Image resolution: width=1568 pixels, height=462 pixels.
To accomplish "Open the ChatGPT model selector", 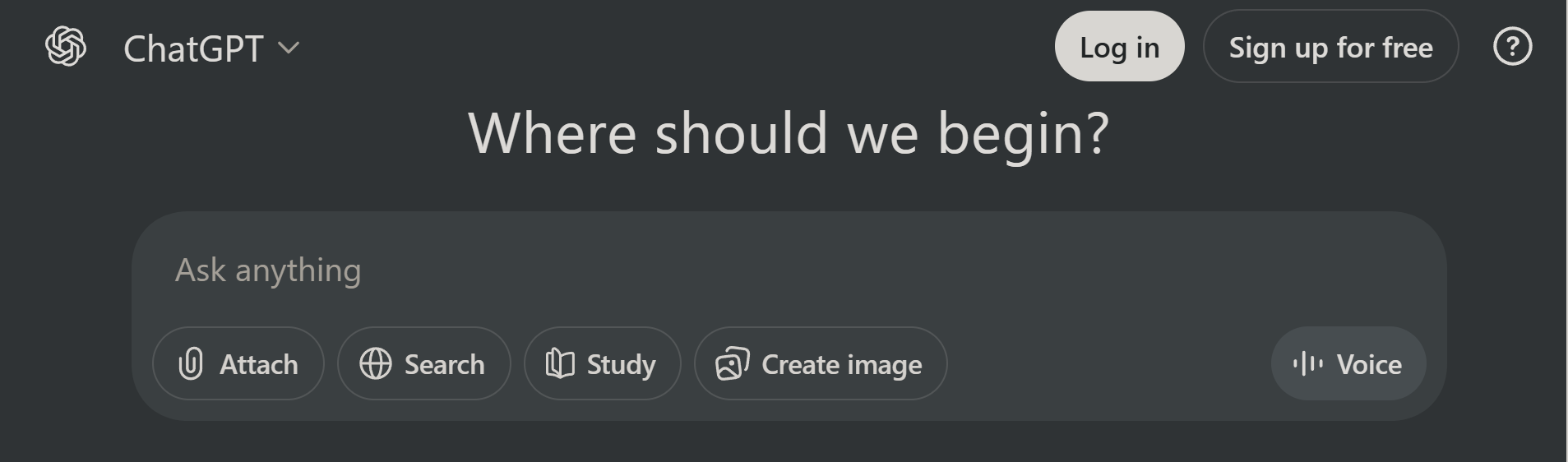I will (193, 49).
